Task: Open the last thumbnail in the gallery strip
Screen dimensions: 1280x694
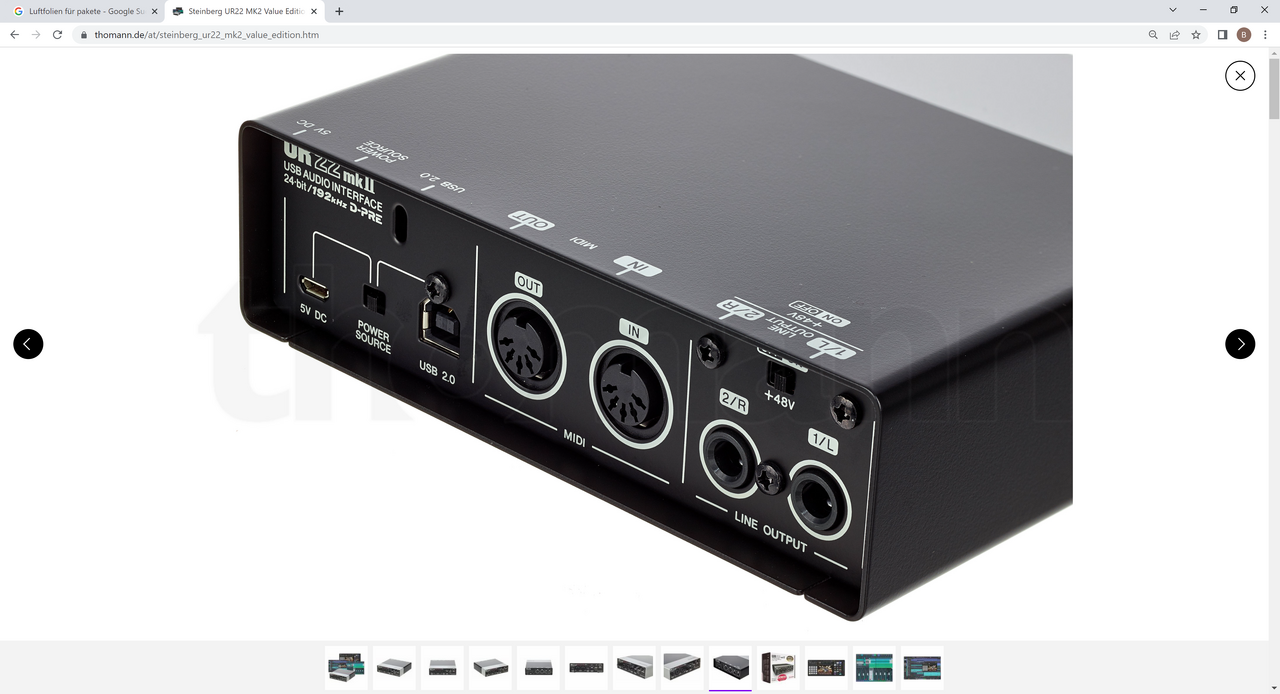Action: click(922, 667)
